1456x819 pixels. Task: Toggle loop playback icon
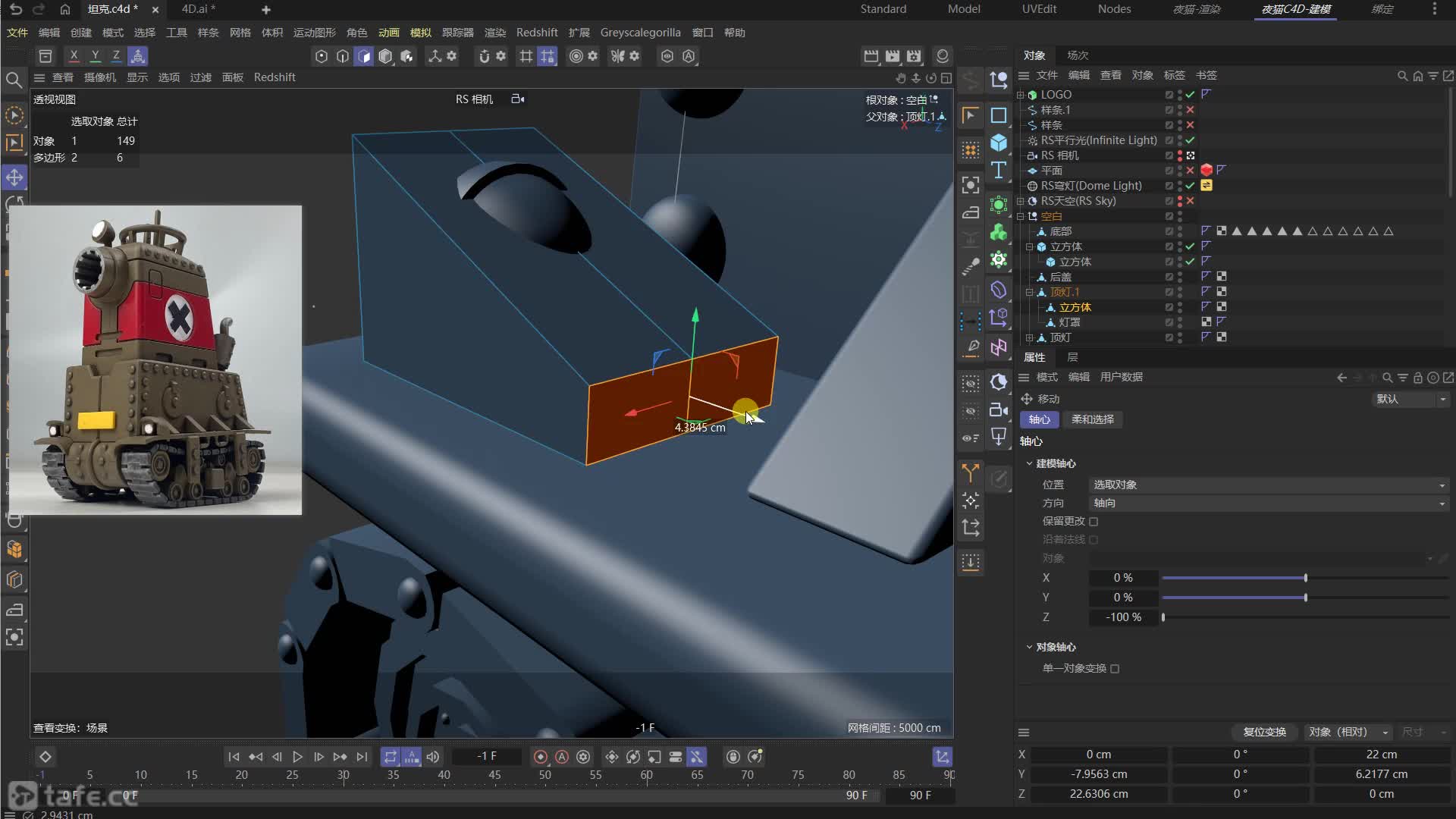tap(391, 757)
